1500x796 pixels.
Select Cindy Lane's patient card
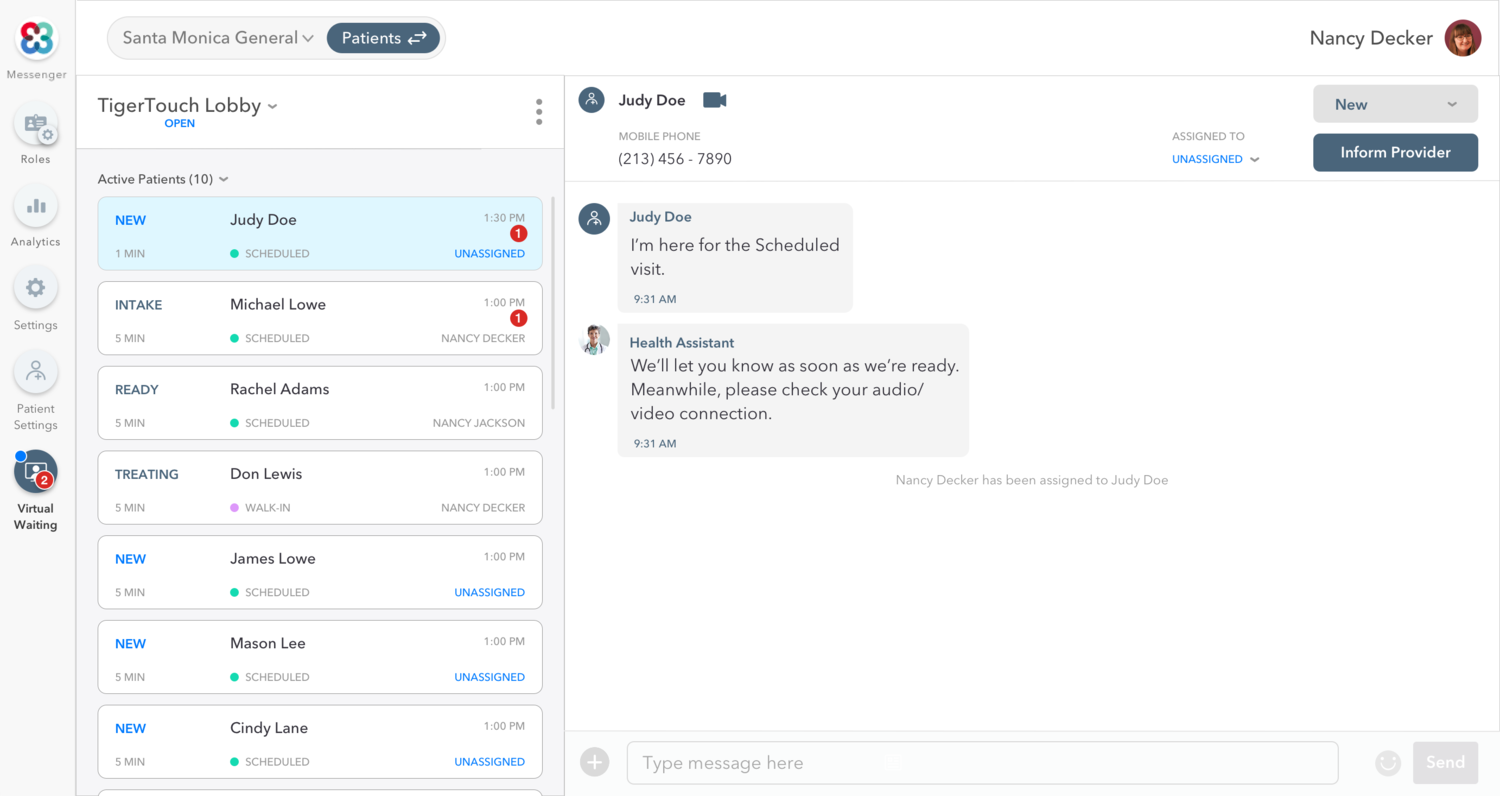pos(320,742)
